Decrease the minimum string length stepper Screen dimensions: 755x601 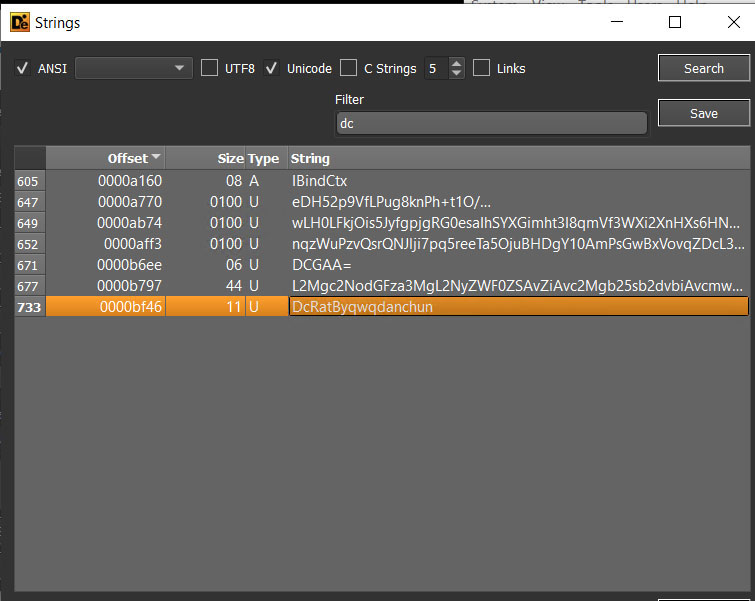point(457,74)
